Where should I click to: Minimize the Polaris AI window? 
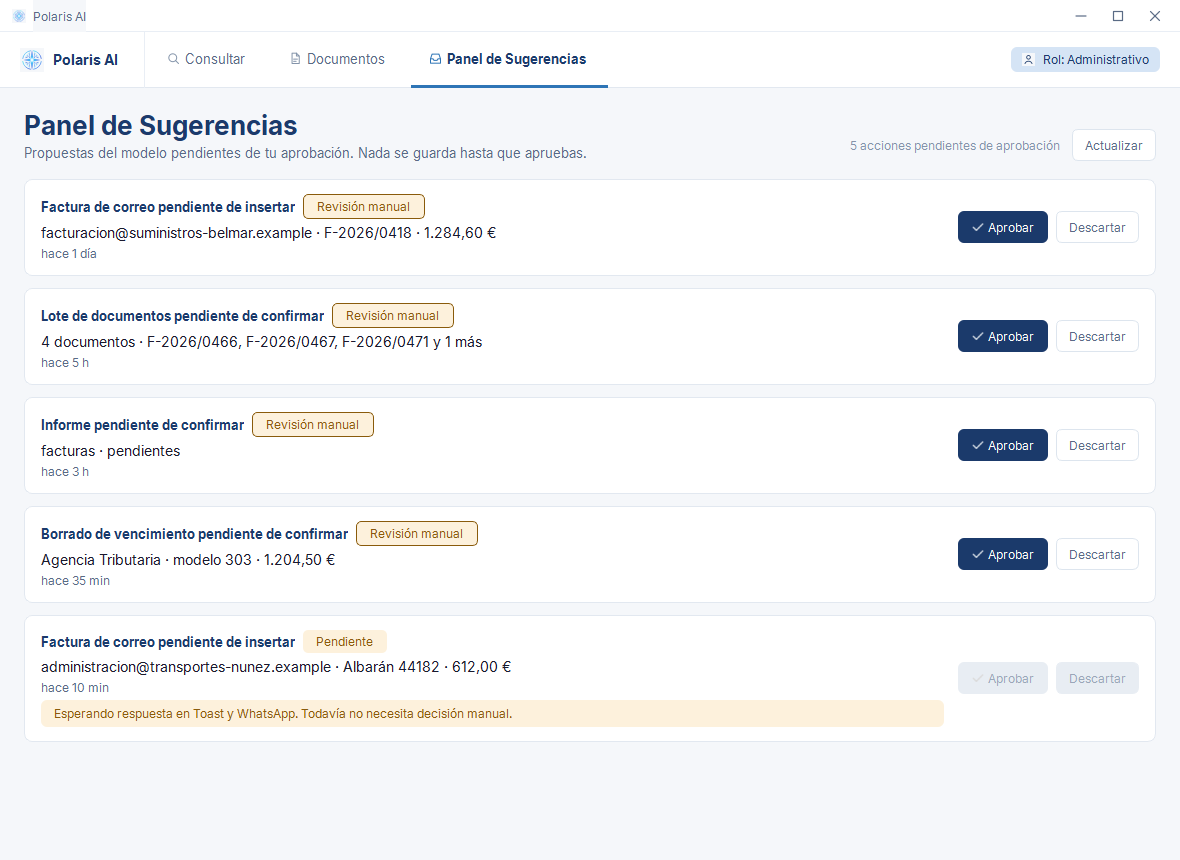pos(1081,16)
